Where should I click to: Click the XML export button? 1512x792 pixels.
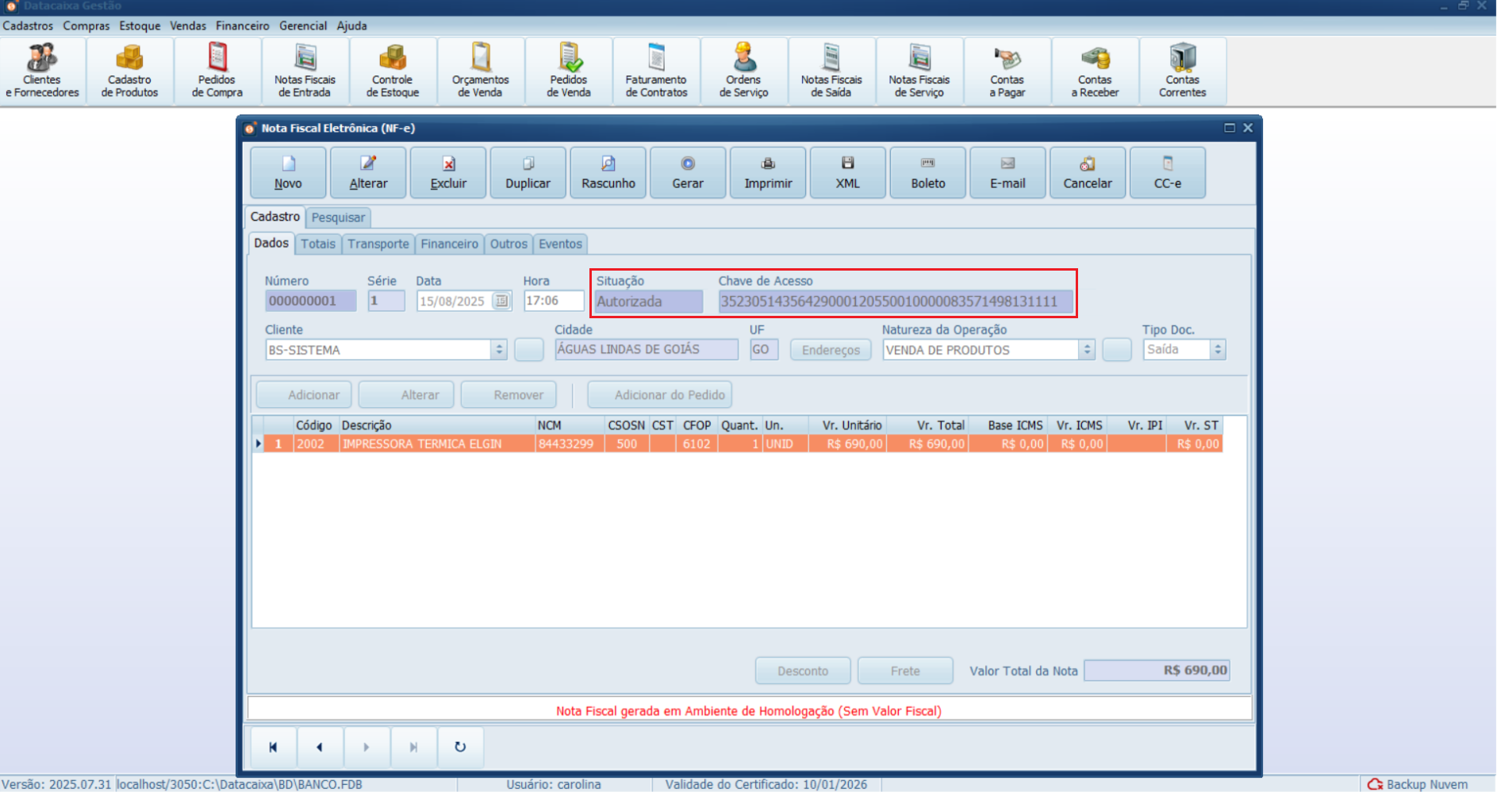pos(847,172)
